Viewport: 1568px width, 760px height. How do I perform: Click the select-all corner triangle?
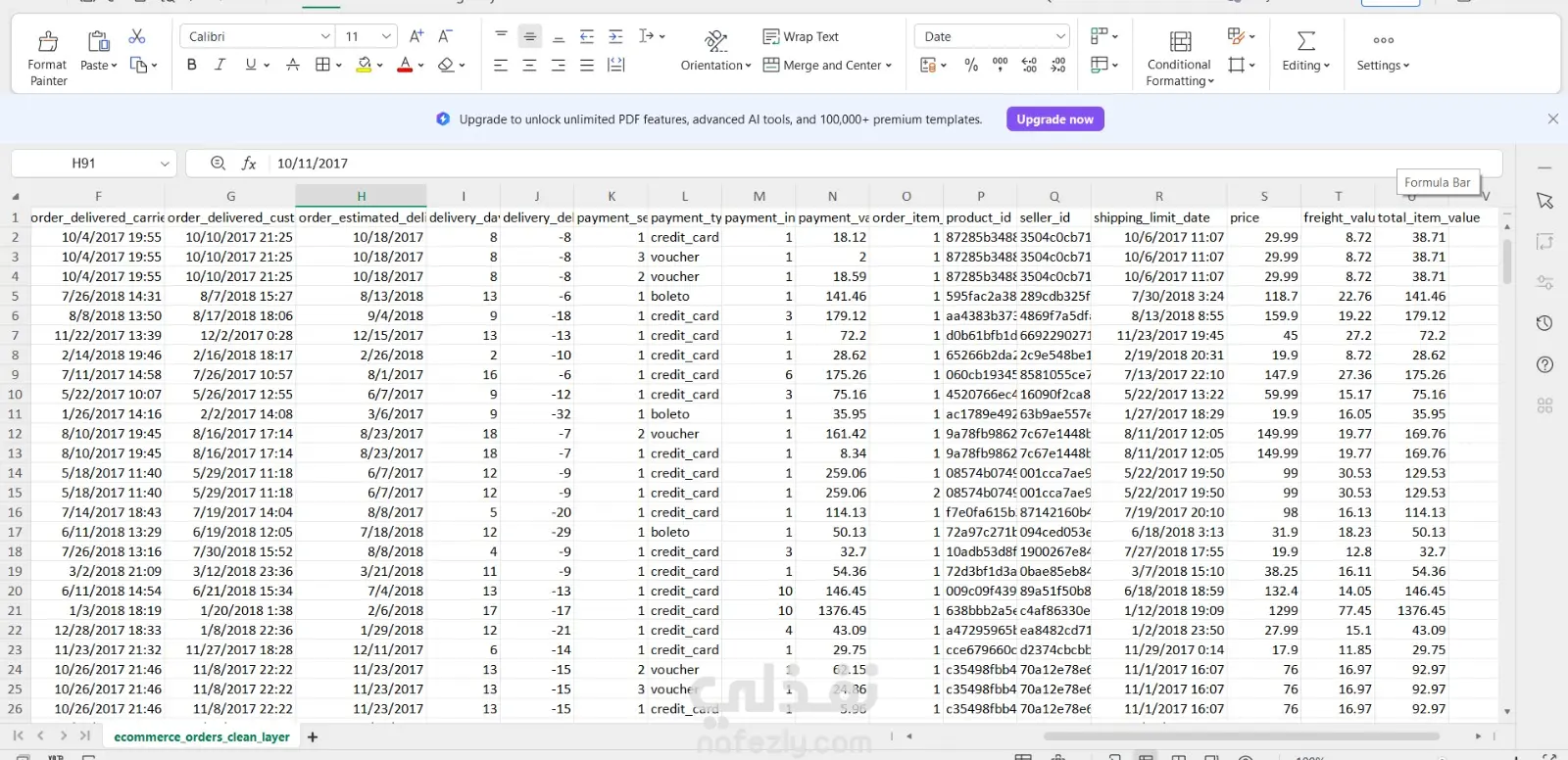pos(15,196)
